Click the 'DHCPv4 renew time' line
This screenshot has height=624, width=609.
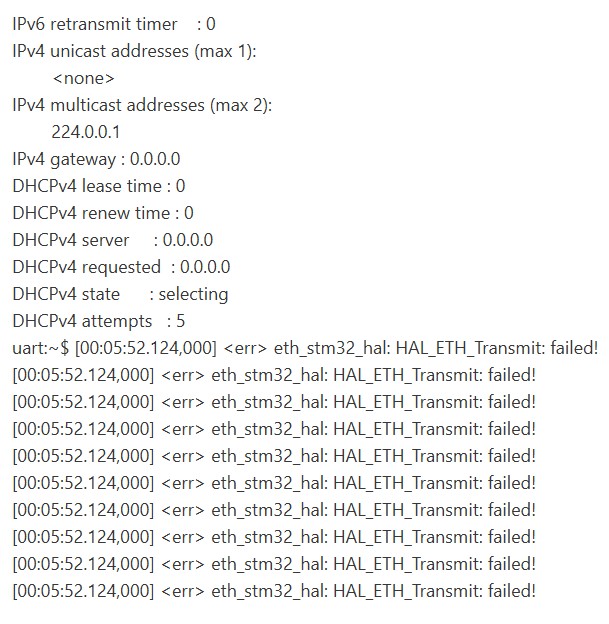[103, 213]
